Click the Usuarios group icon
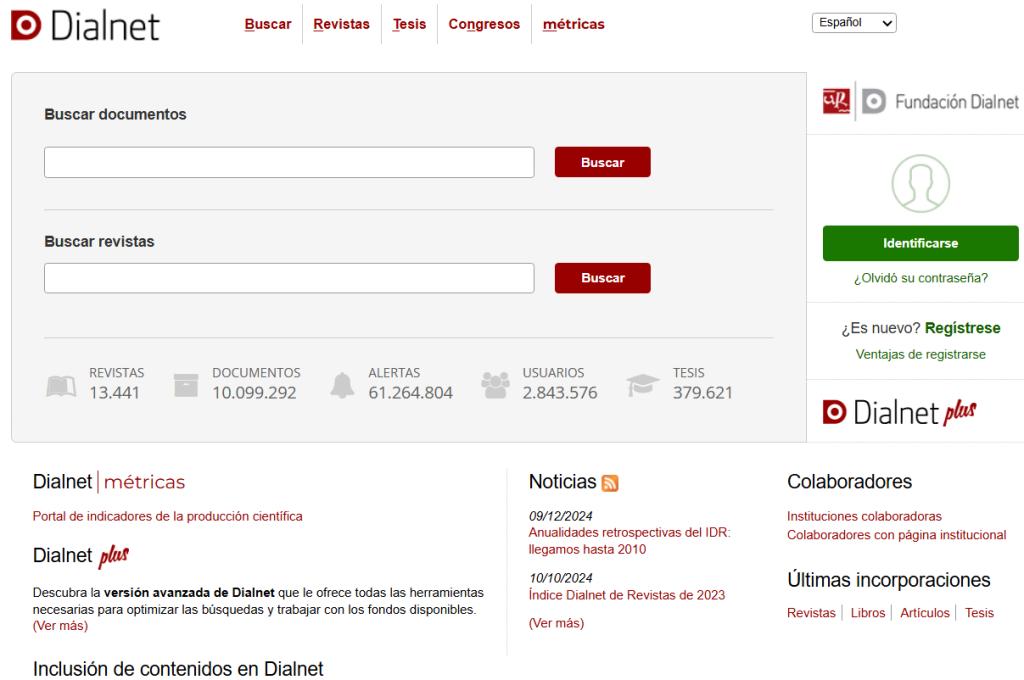The width and height of the screenshot is (1024, 680). (496, 385)
